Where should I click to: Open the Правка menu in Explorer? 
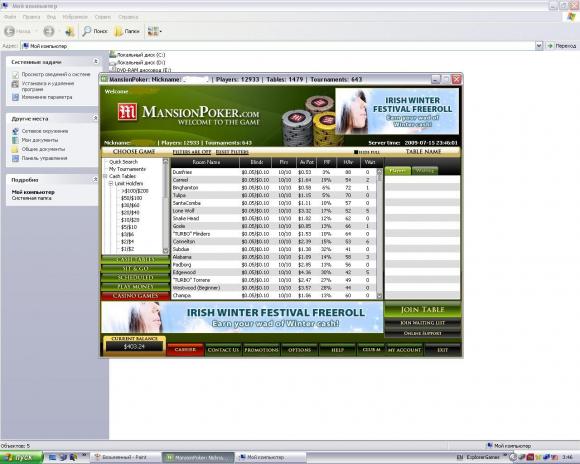31,17
